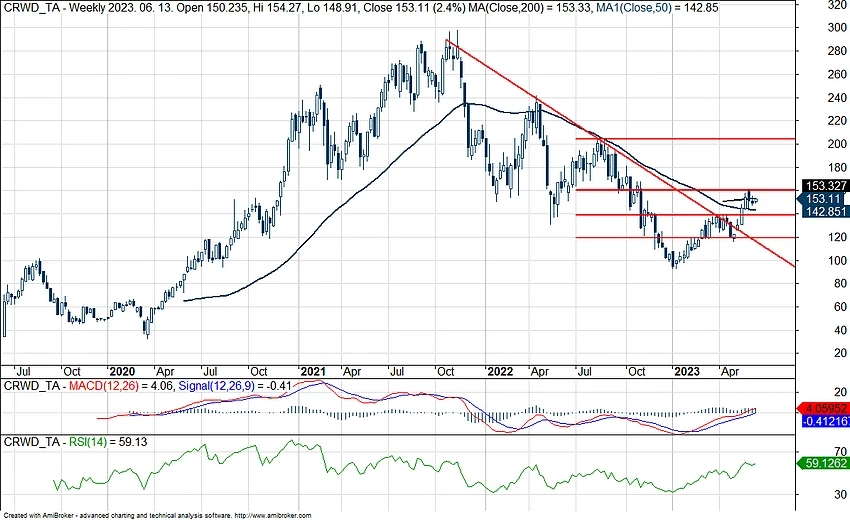Click the black 153.327 price tag

pyautogui.click(x=826, y=186)
